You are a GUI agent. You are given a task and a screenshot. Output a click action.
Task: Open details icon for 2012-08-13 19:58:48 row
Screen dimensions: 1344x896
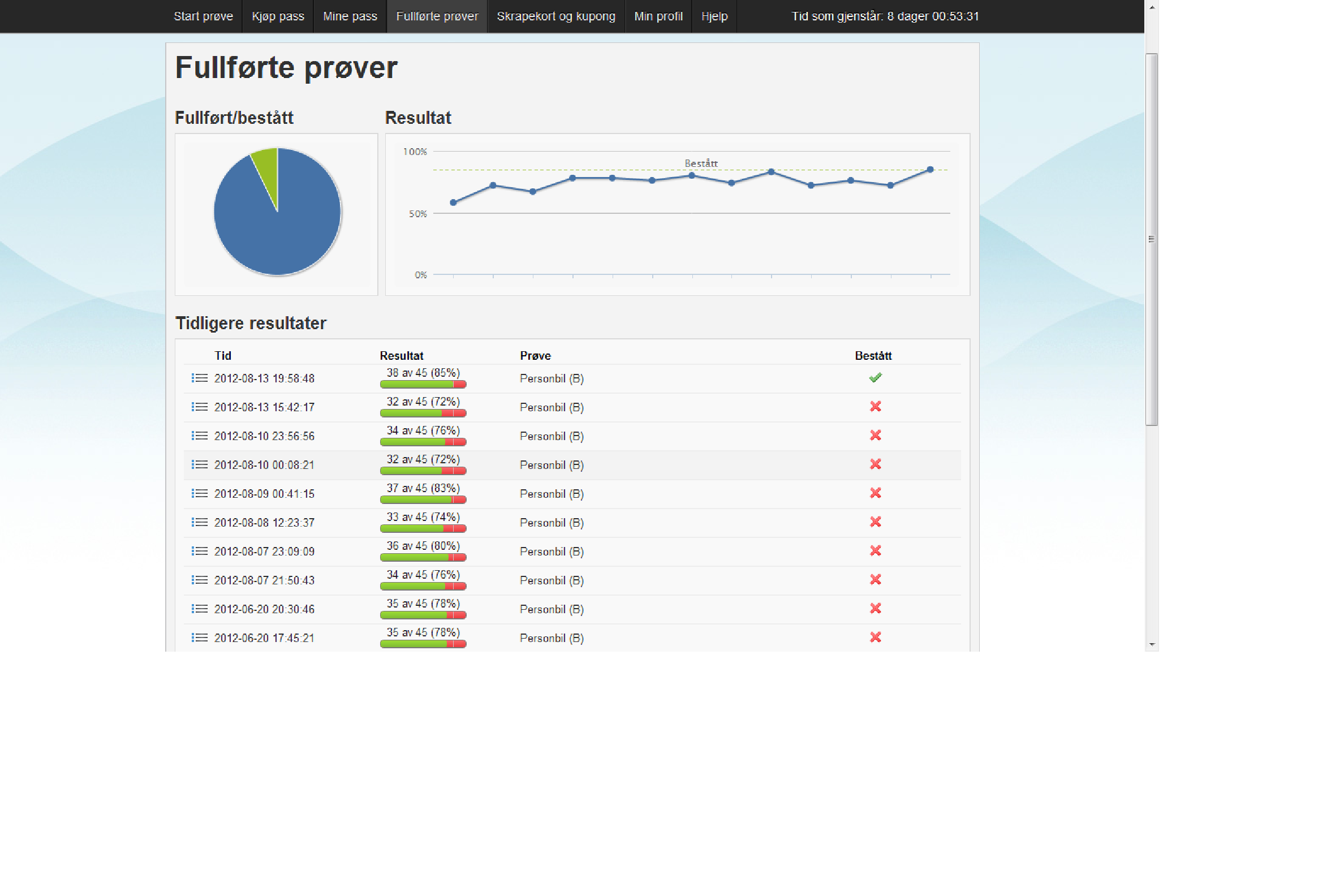click(x=200, y=378)
